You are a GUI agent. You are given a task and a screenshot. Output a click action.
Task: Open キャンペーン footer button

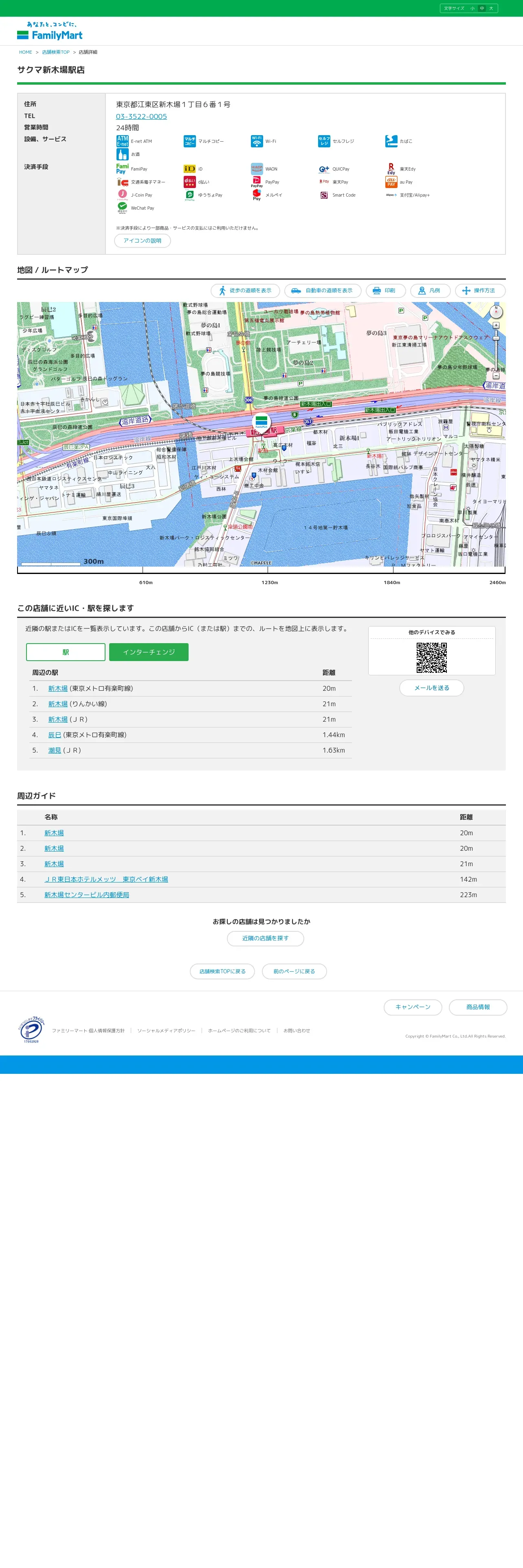413,1007
